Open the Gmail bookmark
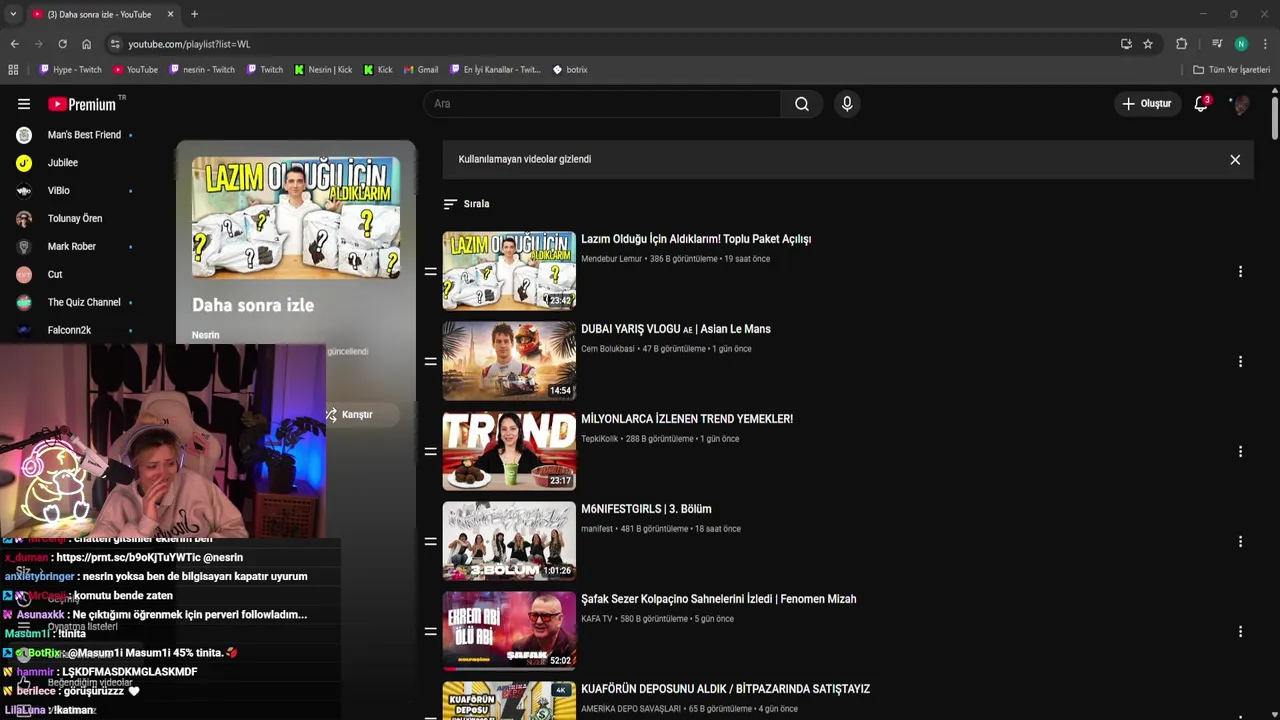 click(421, 70)
